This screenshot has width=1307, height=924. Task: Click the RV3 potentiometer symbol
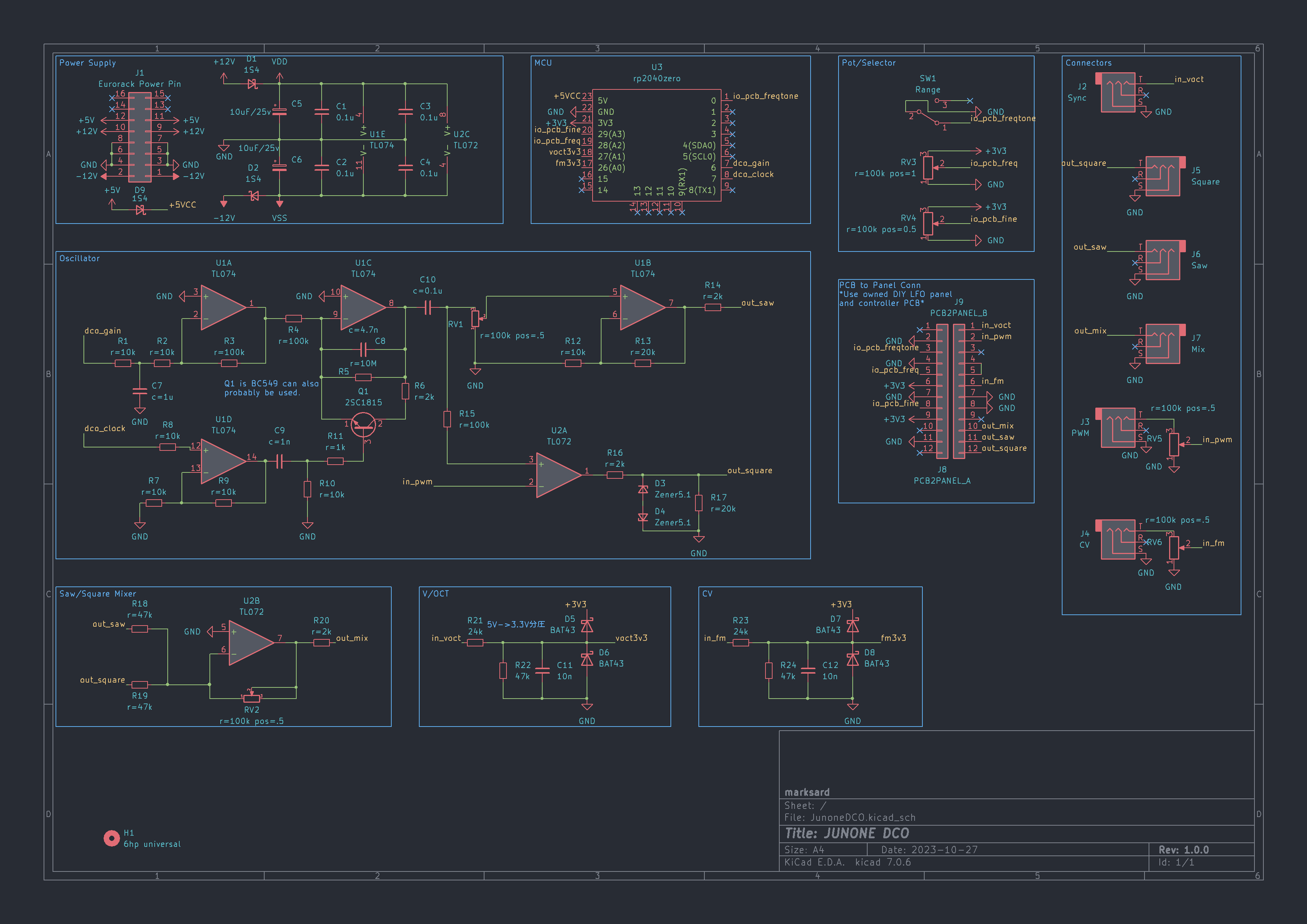(928, 168)
